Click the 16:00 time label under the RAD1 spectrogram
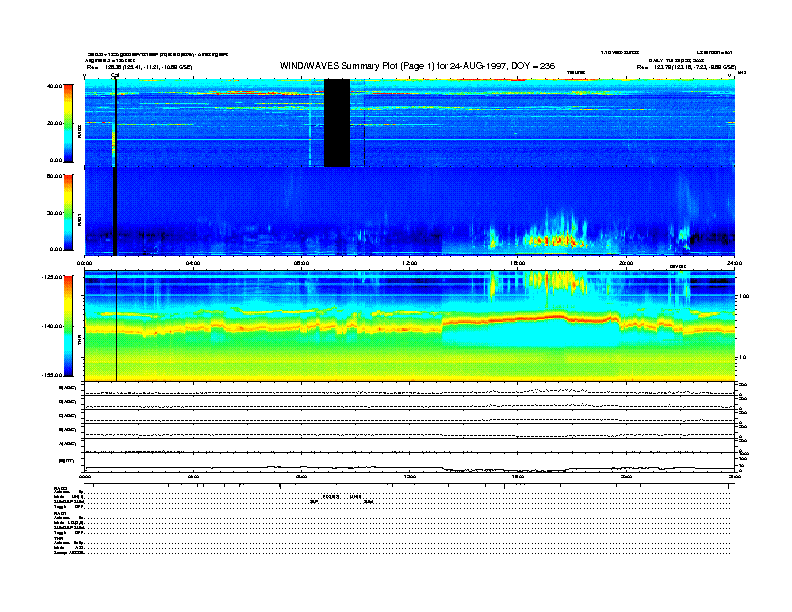 point(518,263)
